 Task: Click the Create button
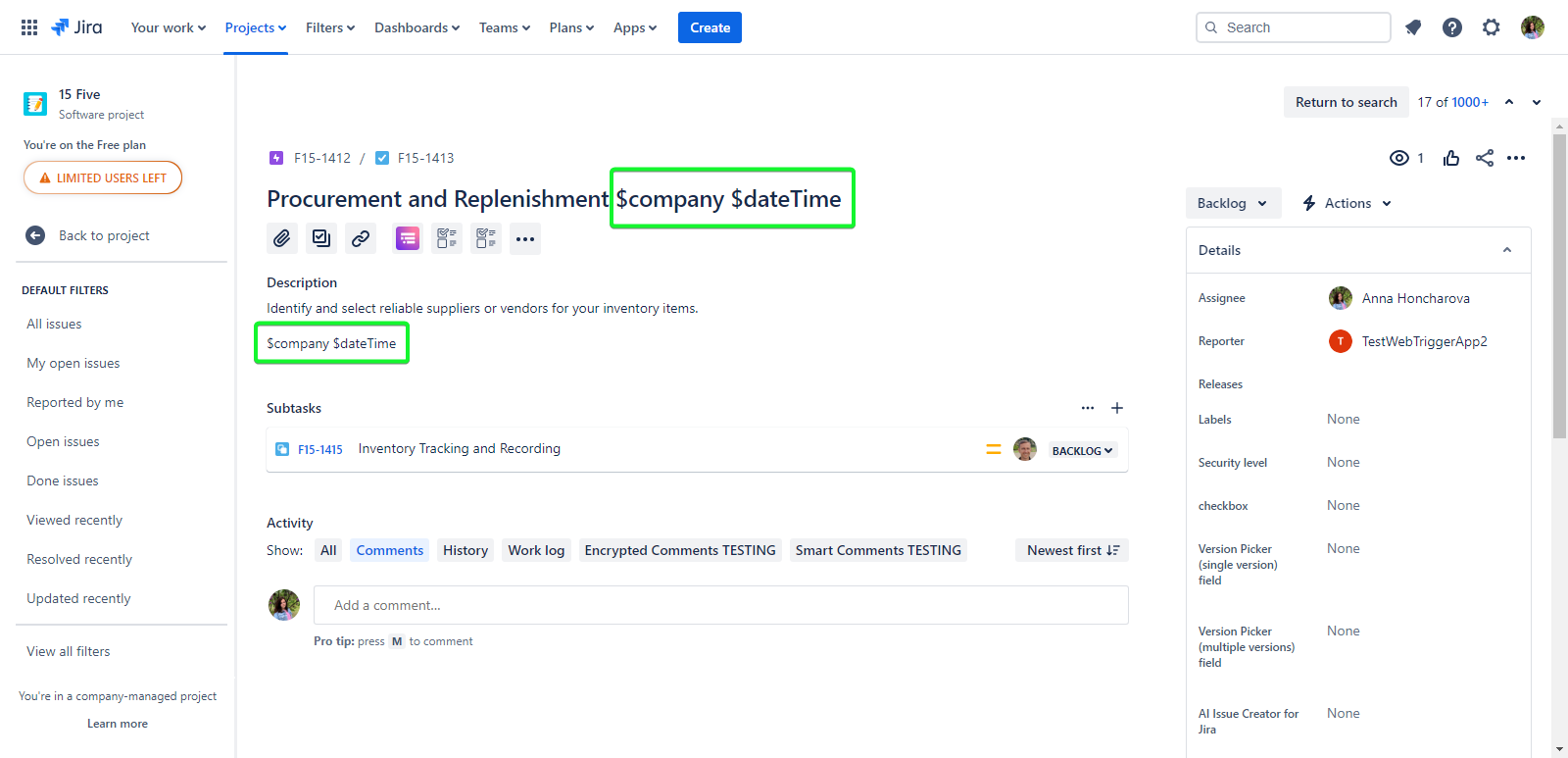point(710,27)
